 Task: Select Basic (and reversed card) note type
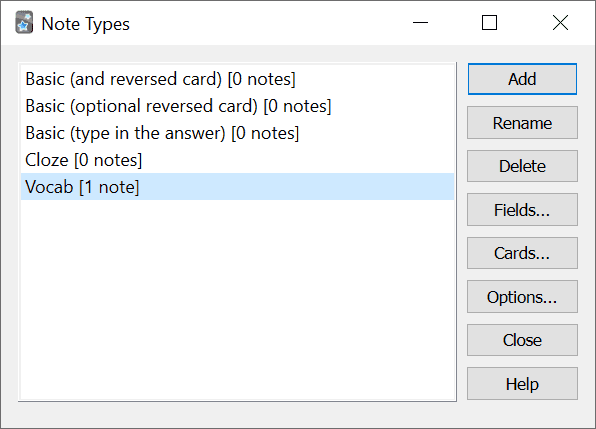point(238,79)
